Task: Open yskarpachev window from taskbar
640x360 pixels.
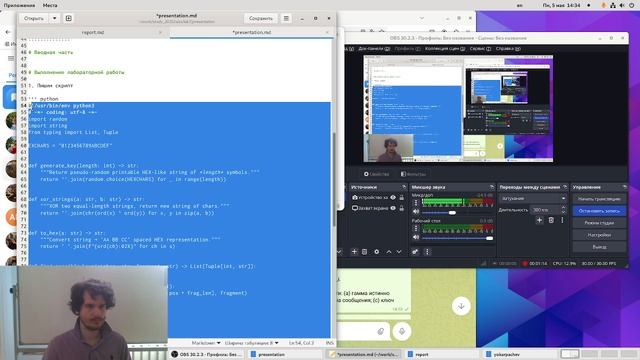Action: [518, 354]
